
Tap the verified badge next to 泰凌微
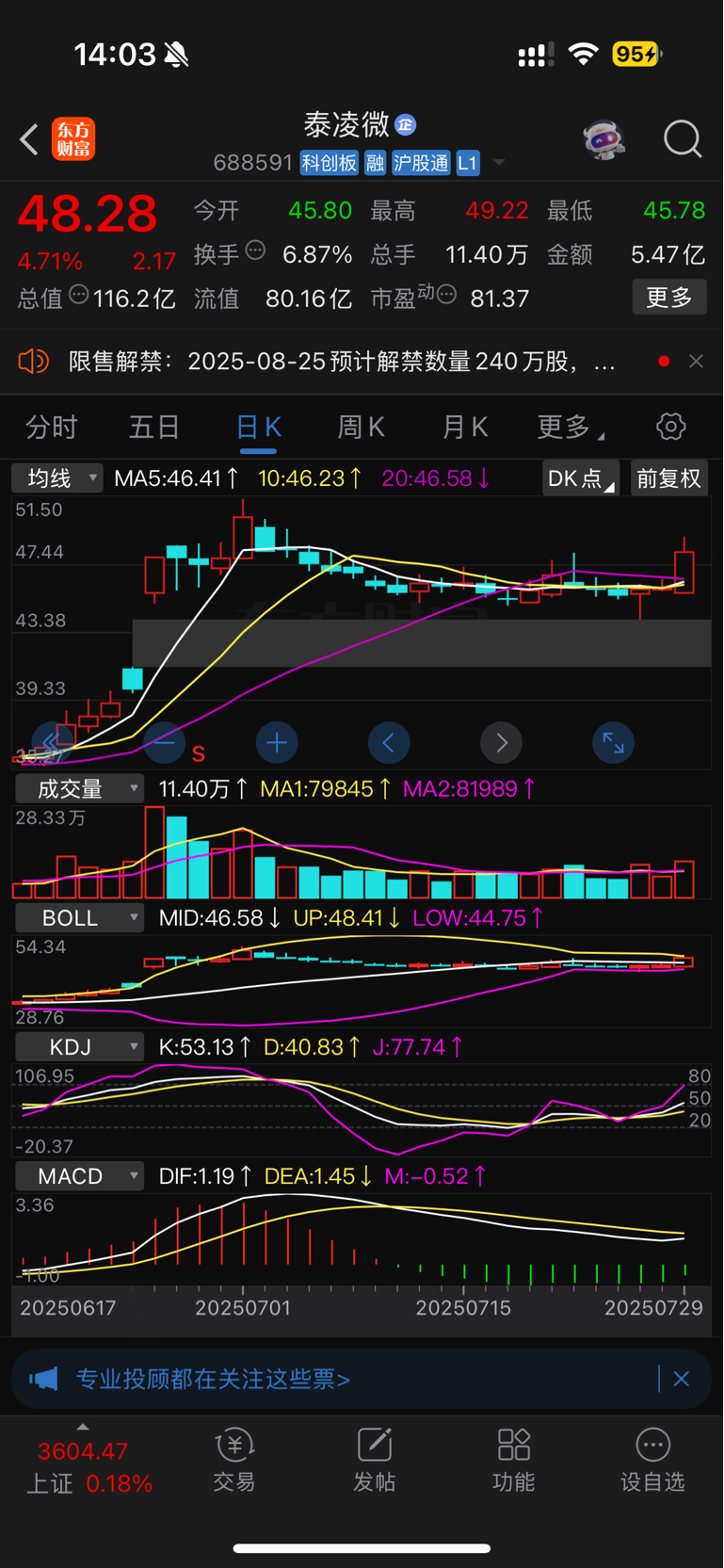(406, 124)
